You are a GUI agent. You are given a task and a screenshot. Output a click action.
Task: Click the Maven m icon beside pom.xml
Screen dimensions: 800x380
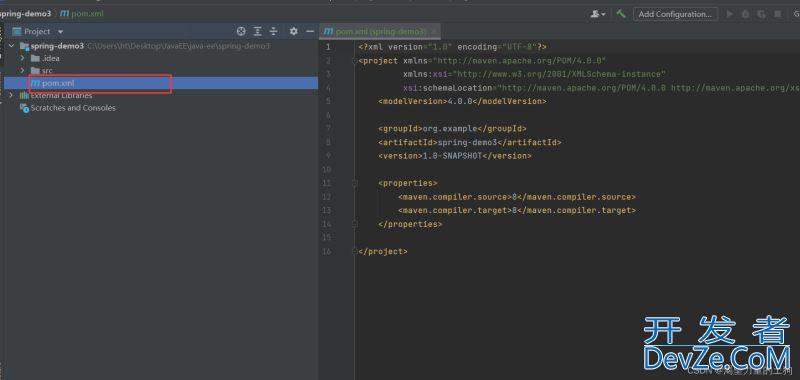tap(35, 83)
